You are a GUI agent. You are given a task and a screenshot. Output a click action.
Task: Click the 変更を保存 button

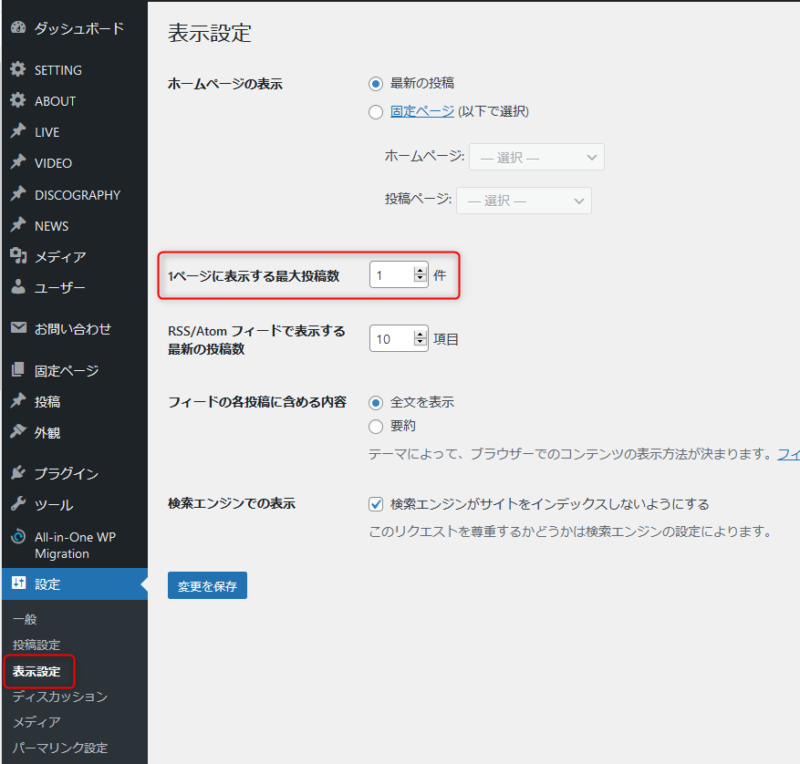[207, 586]
